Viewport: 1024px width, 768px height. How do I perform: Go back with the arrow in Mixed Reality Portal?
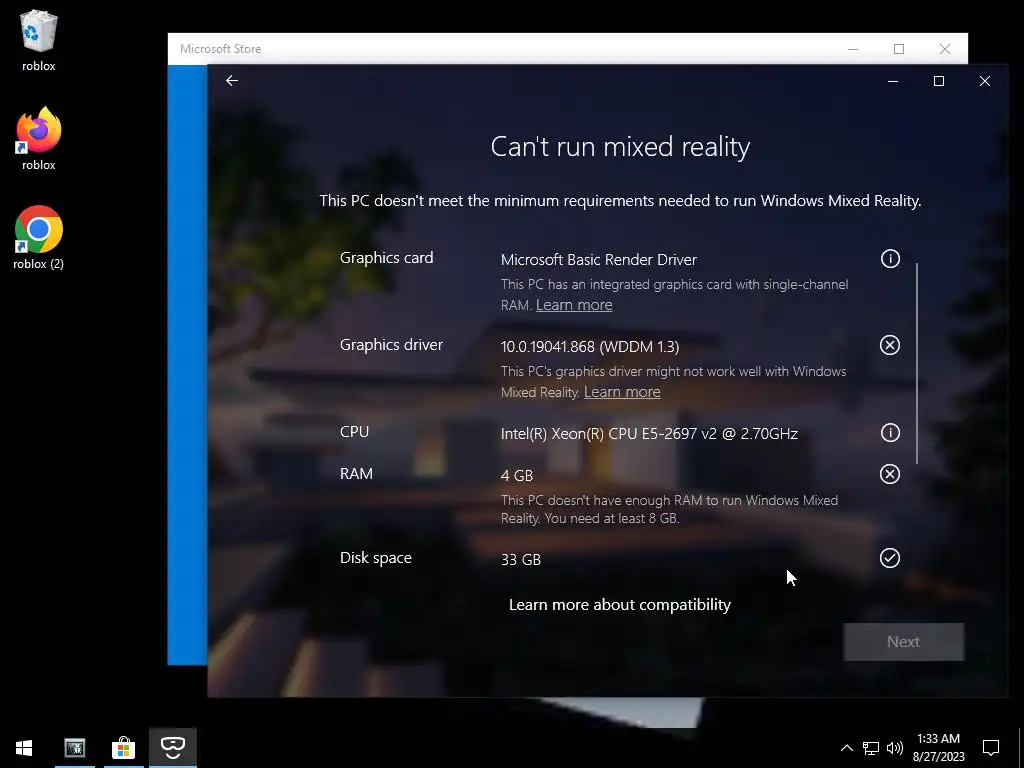232,80
